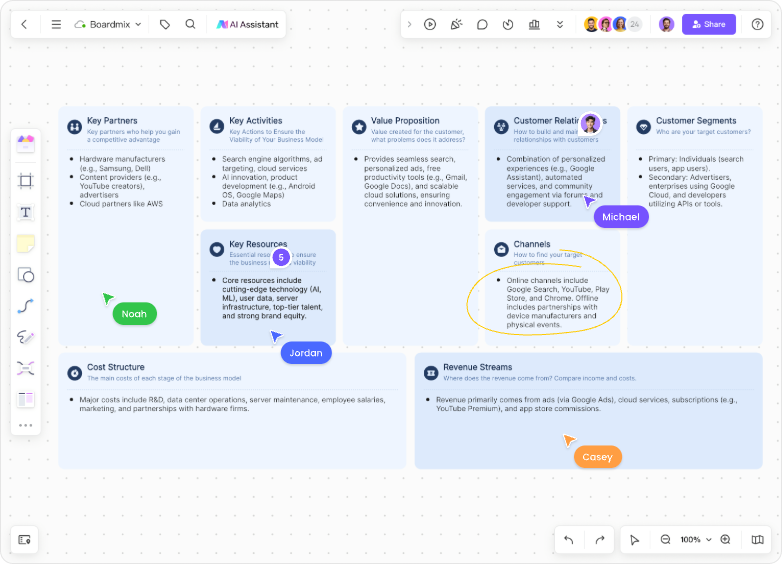
Task: Open the timer icon
Action: point(508,24)
